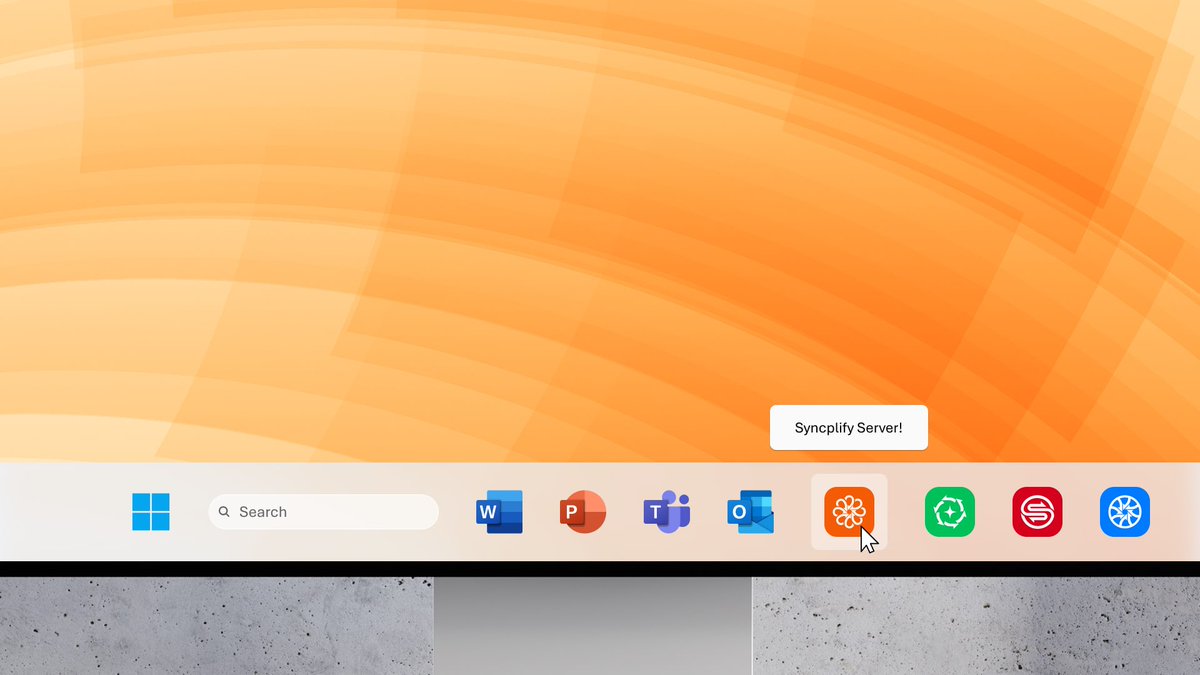The height and width of the screenshot is (675, 1200).
Task: Open the green circular star app icon
Action: 949,512
